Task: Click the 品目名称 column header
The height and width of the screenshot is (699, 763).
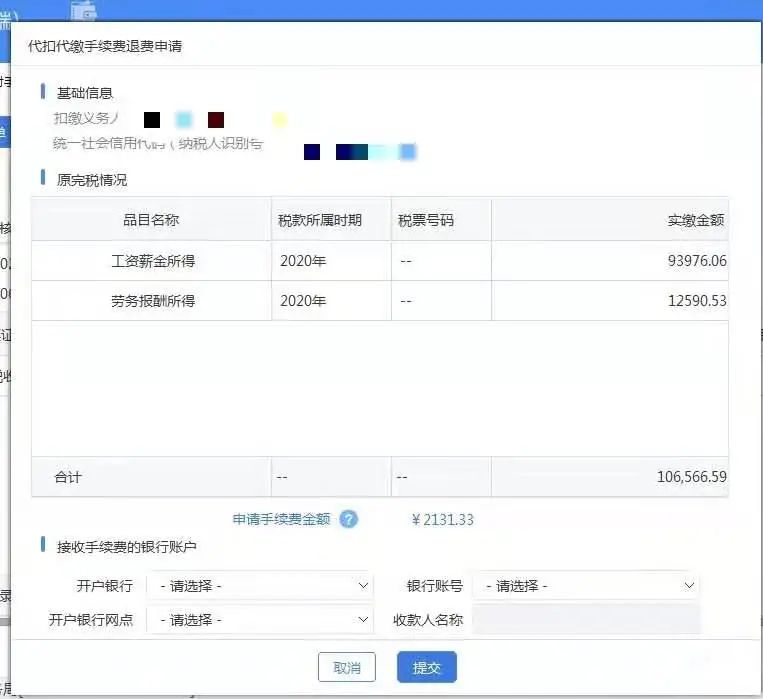Action: point(151,220)
